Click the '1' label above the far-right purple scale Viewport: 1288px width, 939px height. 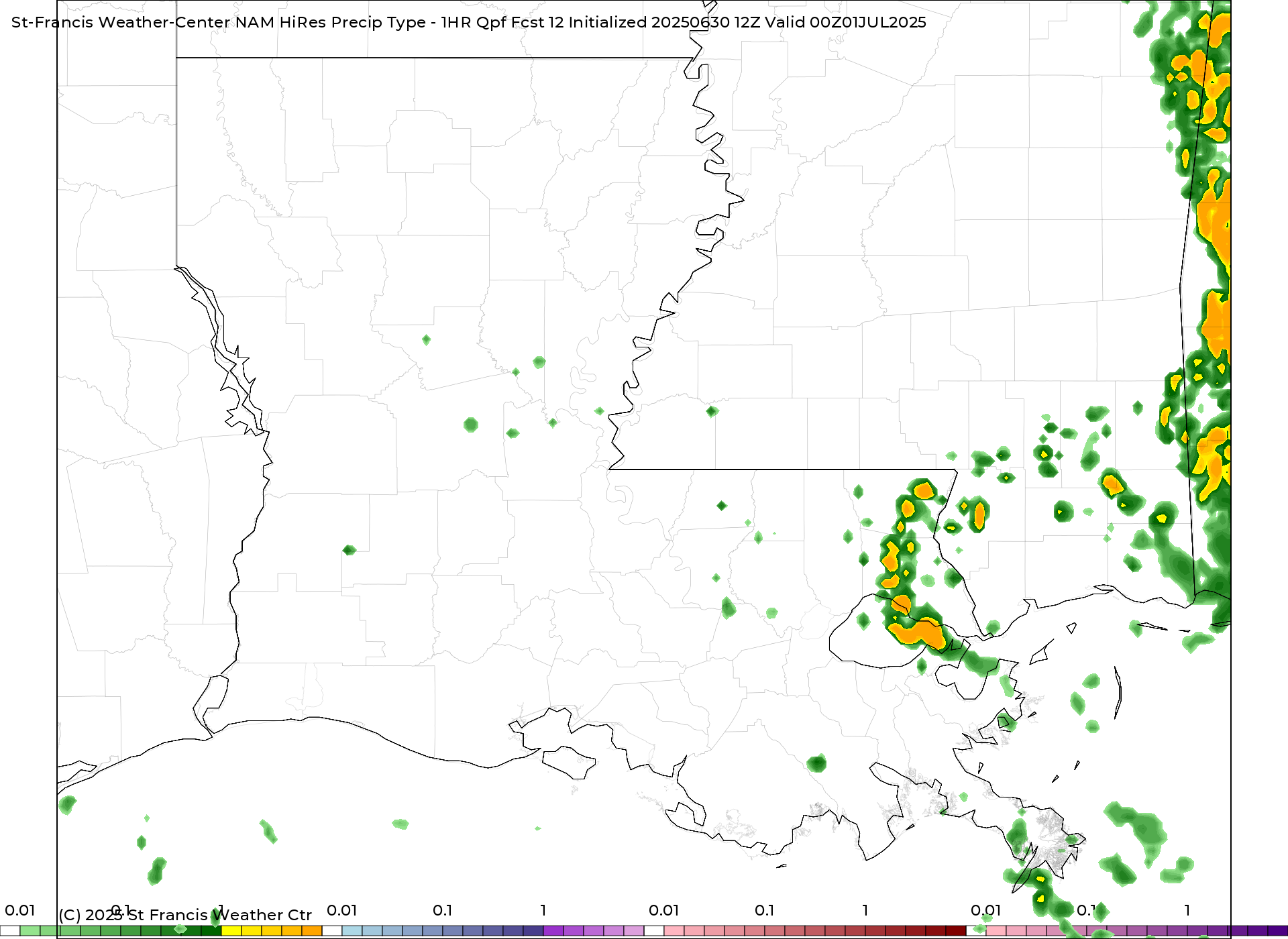[x=1187, y=910]
